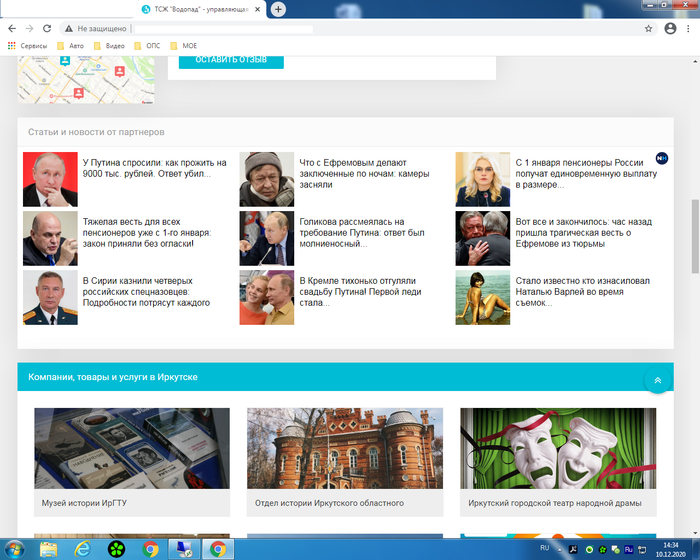The width and height of the screenshot is (700, 560).
Task: Open the Вот все и закончилось article
Action: point(583,233)
